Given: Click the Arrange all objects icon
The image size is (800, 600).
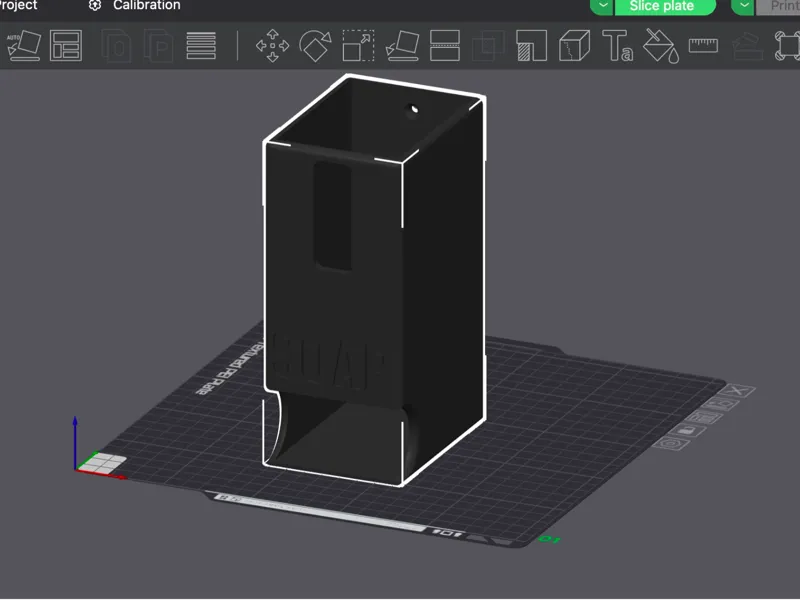Looking at the screenshot, I should click(66, 45).
